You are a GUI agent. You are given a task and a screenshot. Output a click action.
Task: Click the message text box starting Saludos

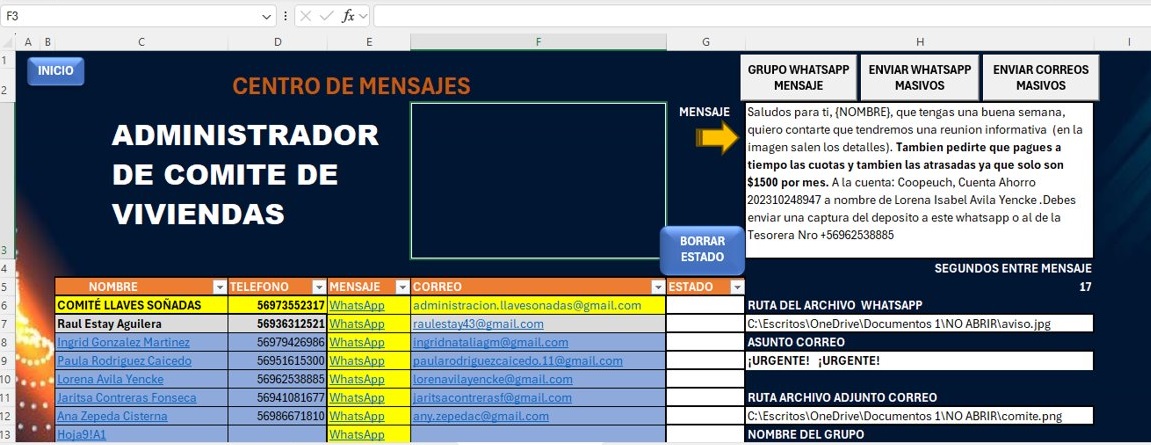coord(919,180)
